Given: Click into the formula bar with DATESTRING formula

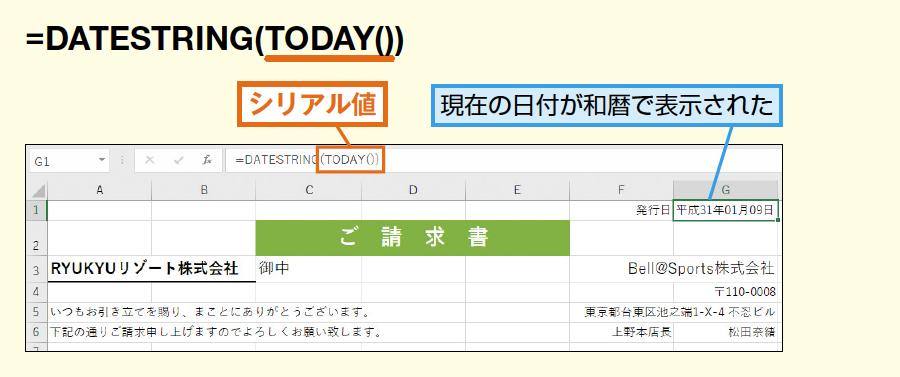Looking at the screenshot, I should [502, 161].
